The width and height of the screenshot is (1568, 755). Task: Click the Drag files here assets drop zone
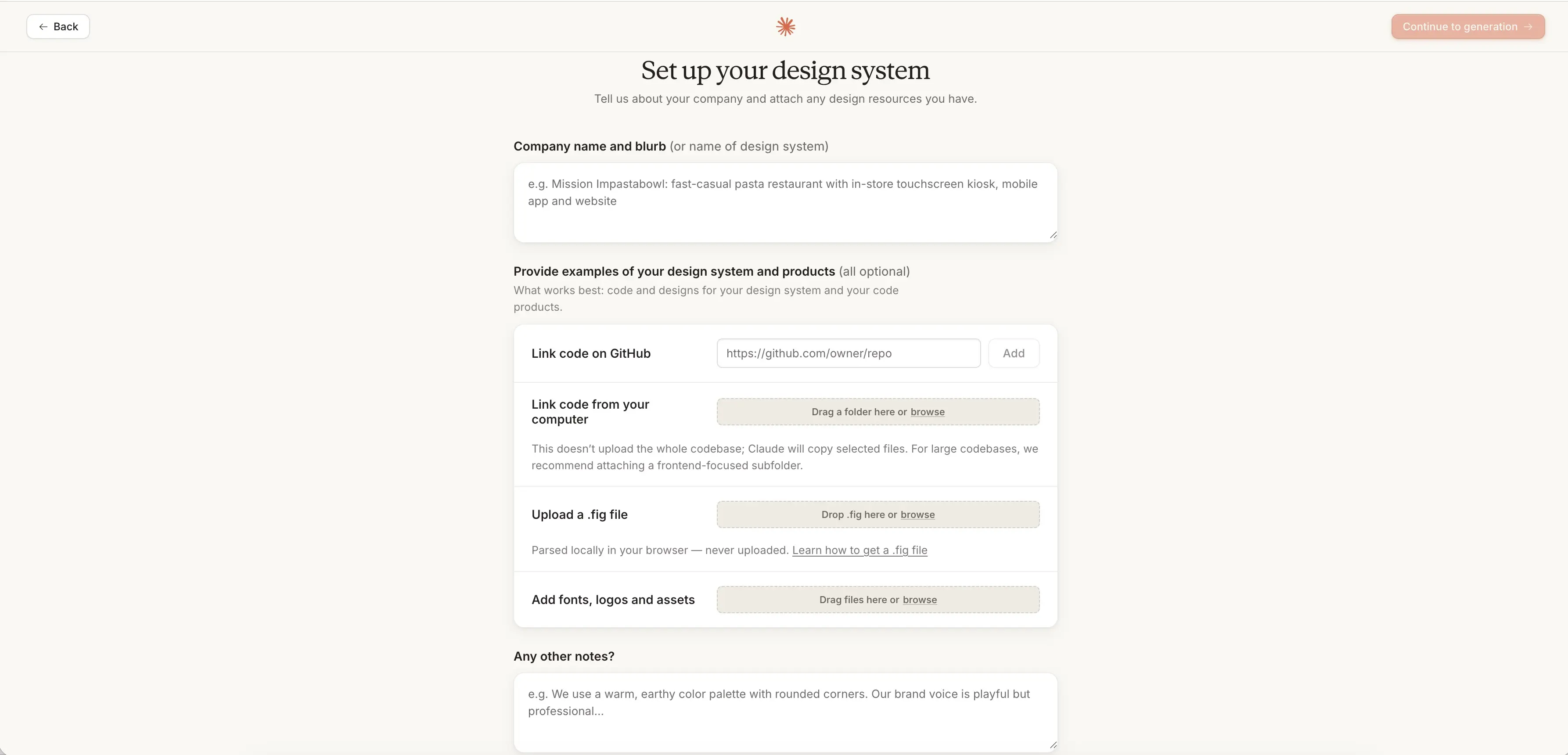[878, 599]
